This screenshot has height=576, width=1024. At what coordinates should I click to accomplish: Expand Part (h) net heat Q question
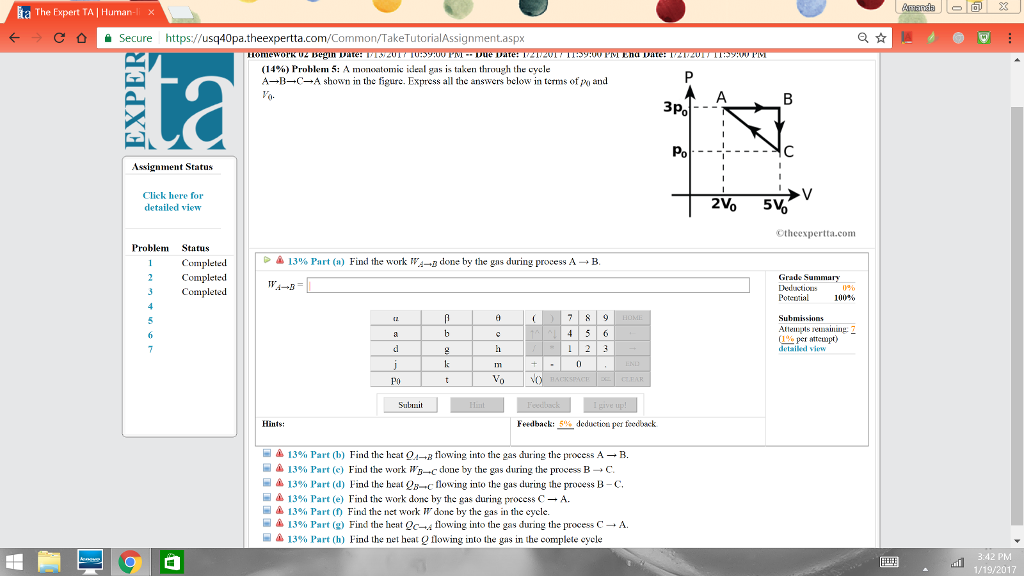(268, 539)
